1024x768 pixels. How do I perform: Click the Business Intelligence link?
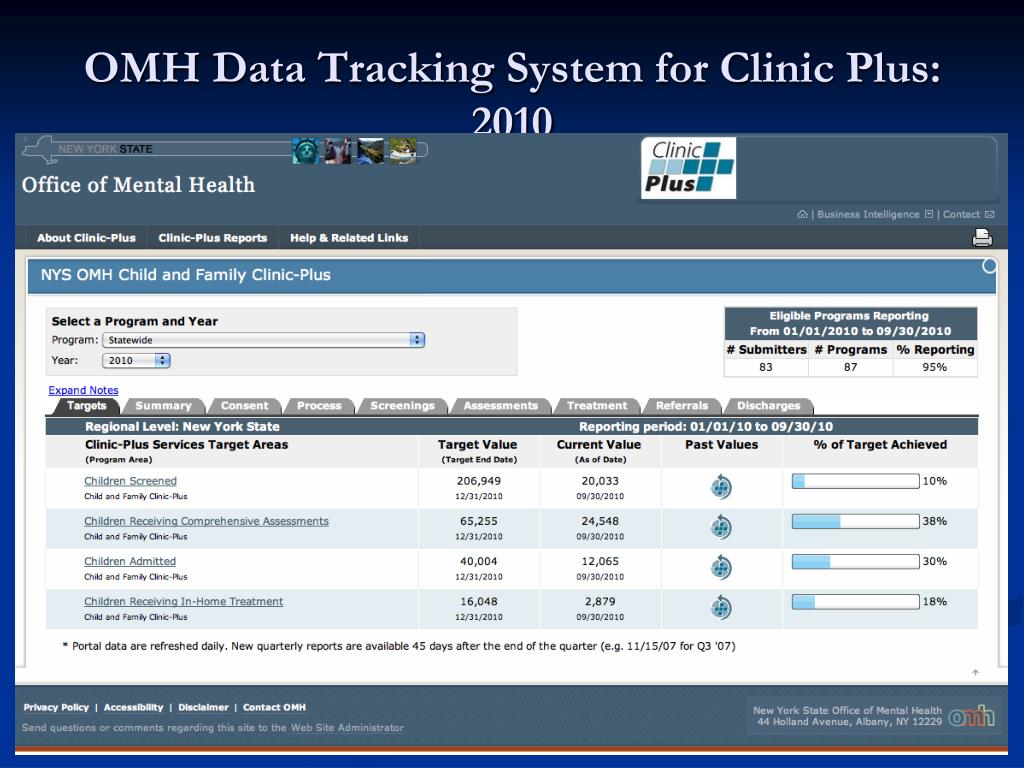[x=868, y=214]
